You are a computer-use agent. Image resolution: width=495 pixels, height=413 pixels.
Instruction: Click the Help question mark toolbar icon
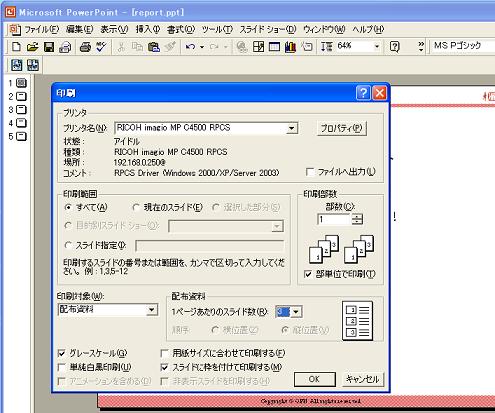(394, 47)
